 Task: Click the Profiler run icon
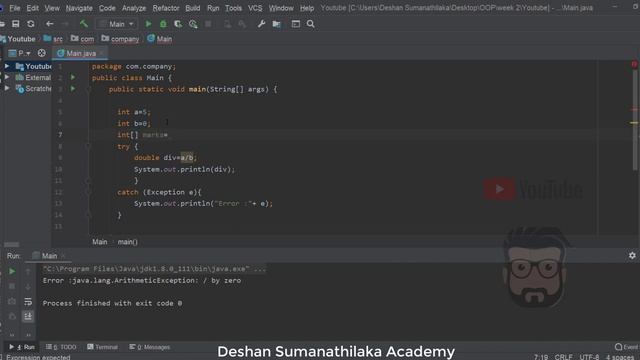click(x=193, y=24)
